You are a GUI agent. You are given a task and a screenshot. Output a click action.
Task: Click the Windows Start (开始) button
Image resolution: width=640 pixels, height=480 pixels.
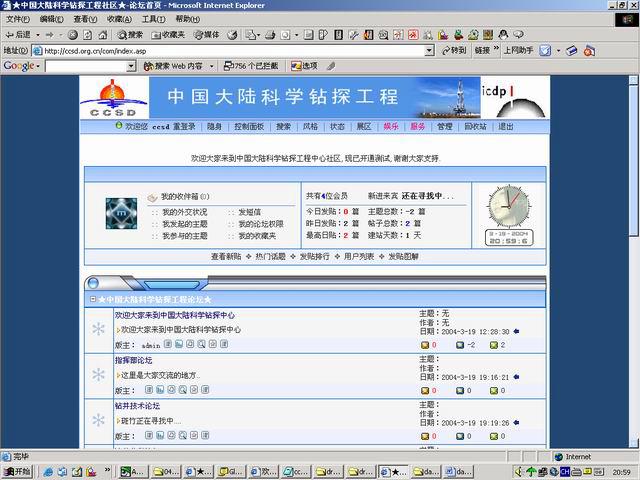[17, 471]
